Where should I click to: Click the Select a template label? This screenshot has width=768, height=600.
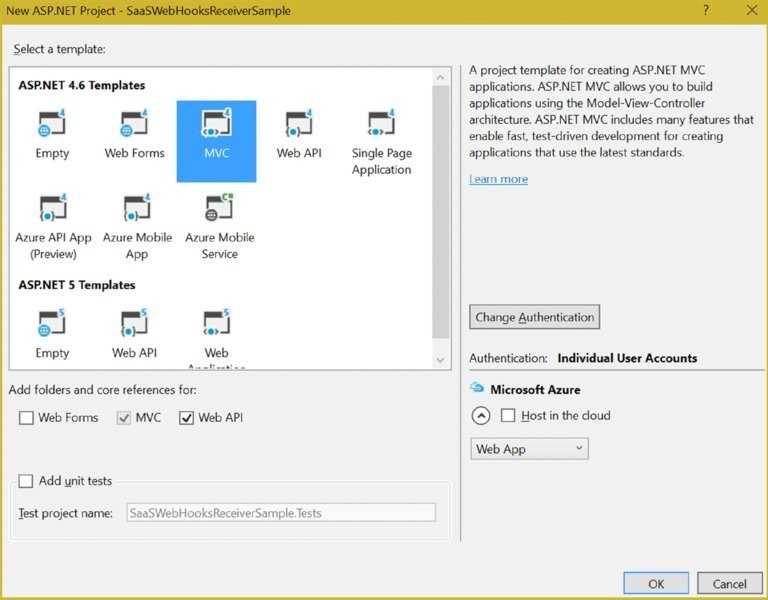point(59,49)
